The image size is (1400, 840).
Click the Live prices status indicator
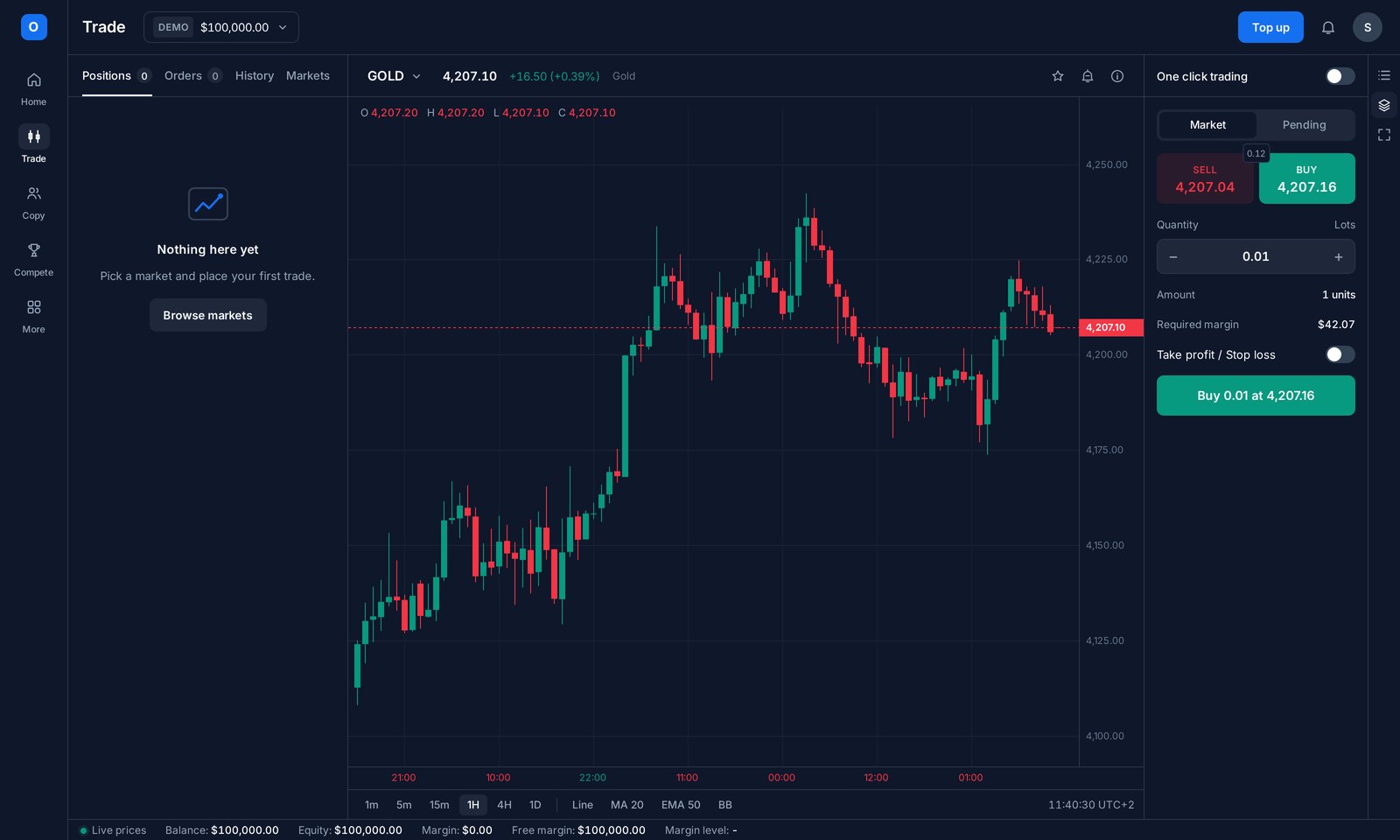[x=113, y=830]
